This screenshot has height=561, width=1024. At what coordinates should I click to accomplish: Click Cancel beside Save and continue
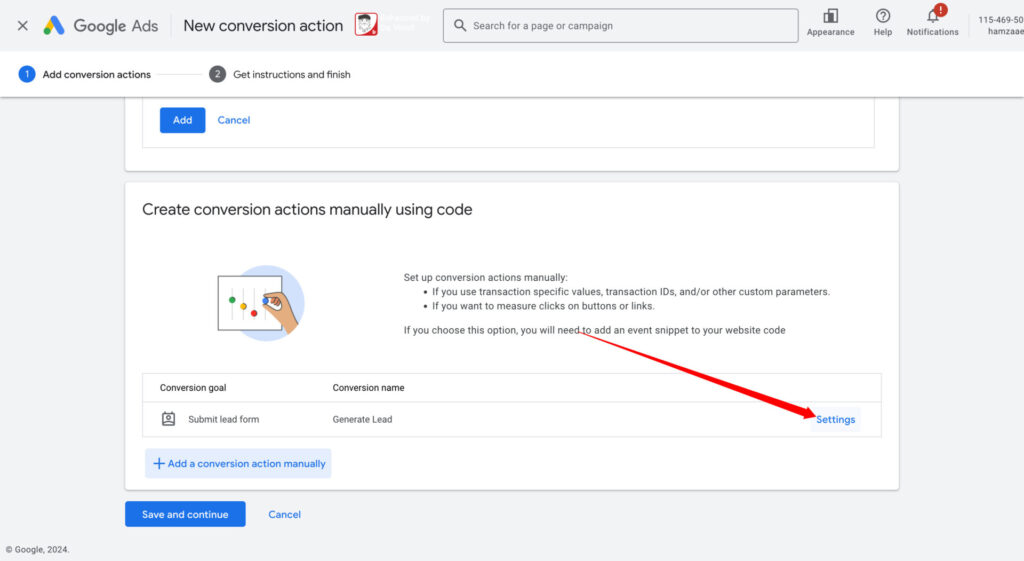coord(284,514)
